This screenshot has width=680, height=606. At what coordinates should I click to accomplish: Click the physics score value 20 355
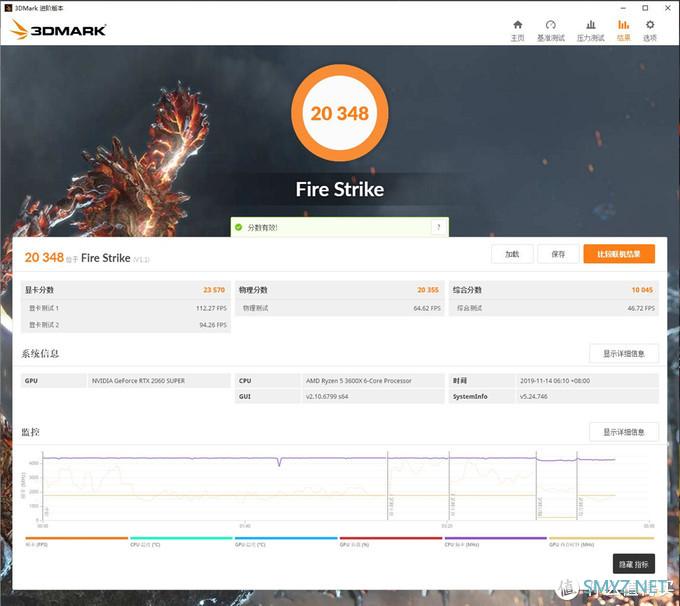pos(428,290)
